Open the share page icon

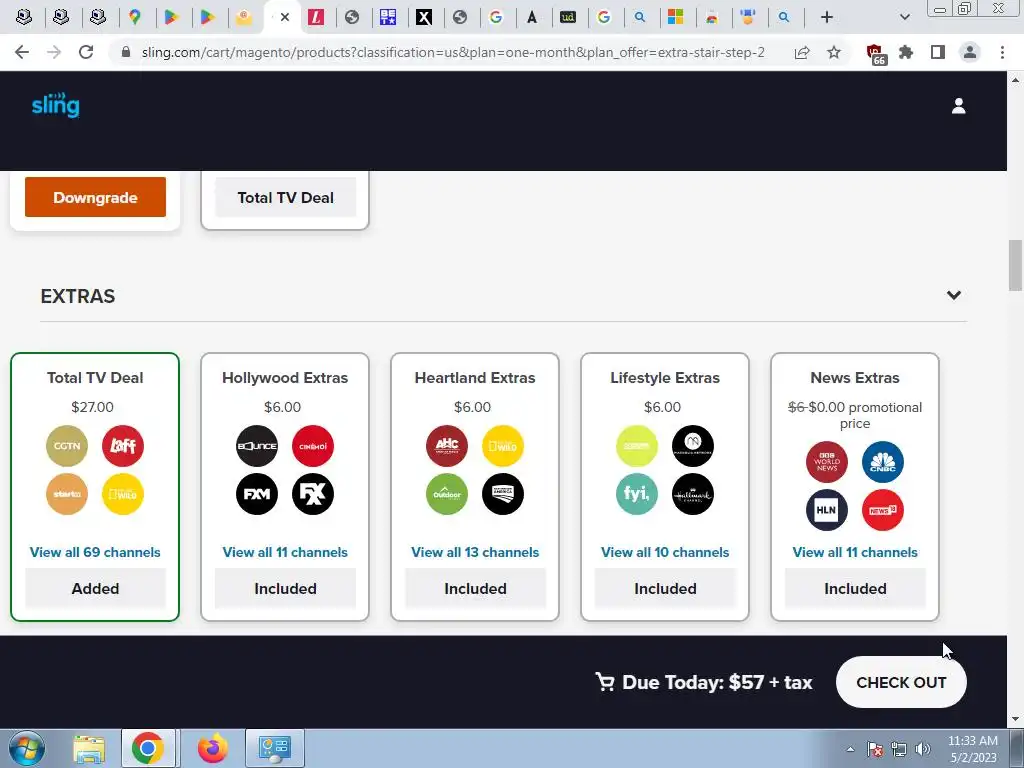(x=802, y=52)
